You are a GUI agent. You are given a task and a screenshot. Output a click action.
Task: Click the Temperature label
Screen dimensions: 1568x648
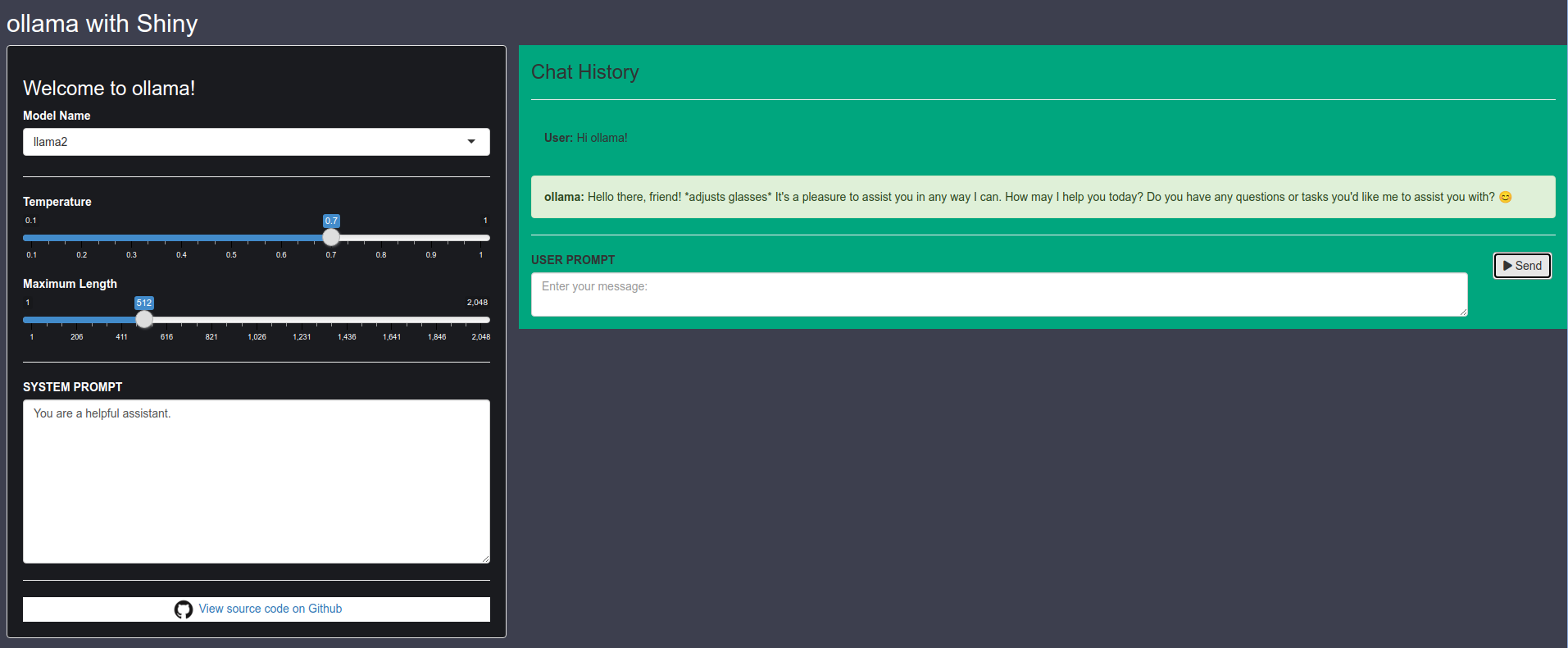(57, 202)
